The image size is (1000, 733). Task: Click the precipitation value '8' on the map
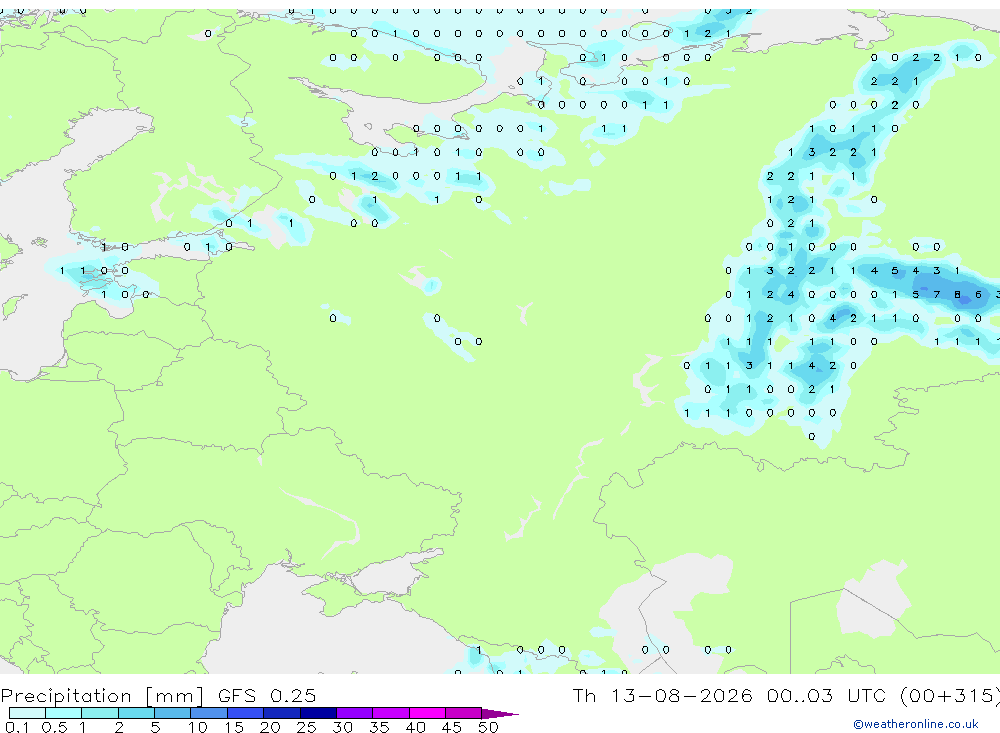coord(957,295)
